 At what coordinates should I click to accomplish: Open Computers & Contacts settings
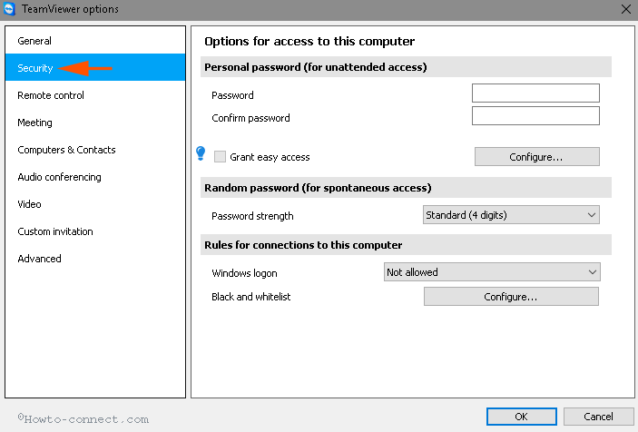[x=95, y=150]
